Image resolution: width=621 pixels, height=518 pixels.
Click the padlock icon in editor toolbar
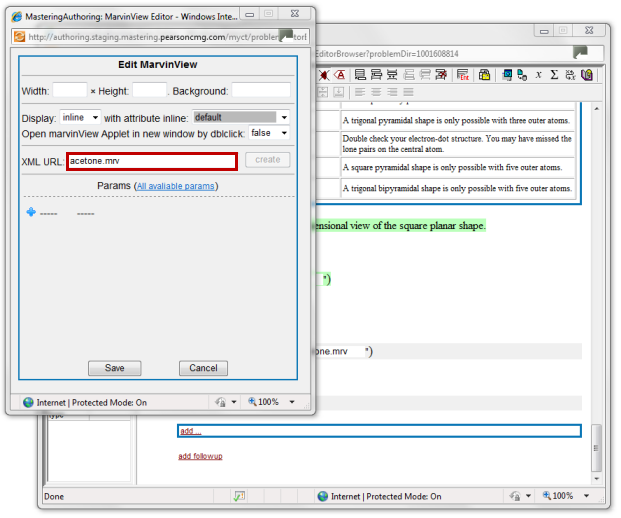pos(485,74)
